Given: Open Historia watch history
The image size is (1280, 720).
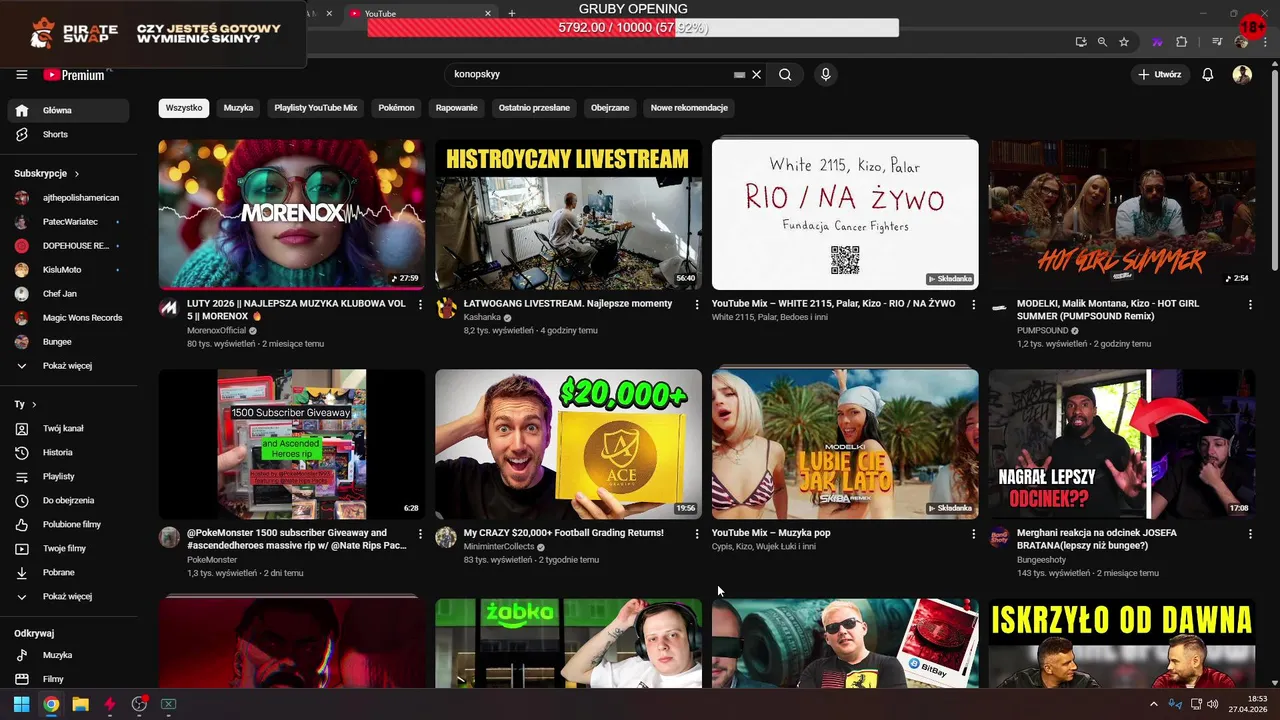Looking at the screenshot, I should tap(68, 452).
